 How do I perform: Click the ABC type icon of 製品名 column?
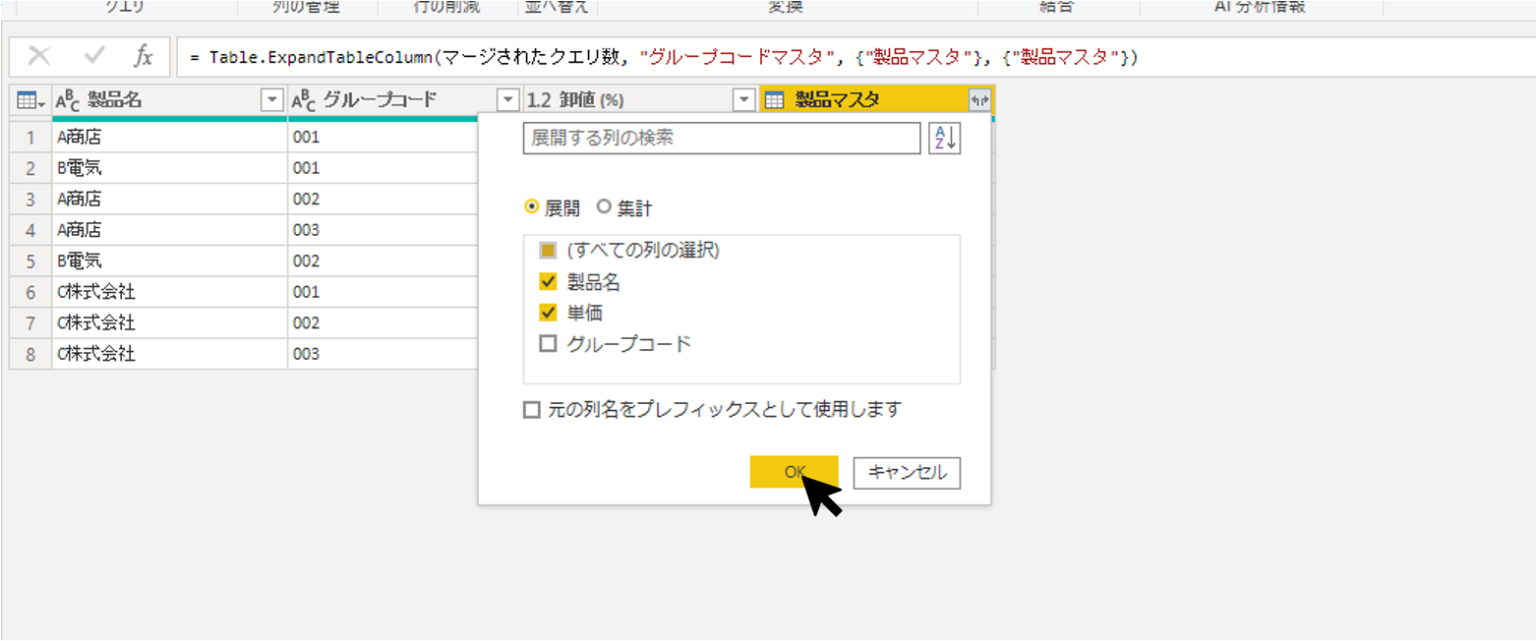(68, 100)
